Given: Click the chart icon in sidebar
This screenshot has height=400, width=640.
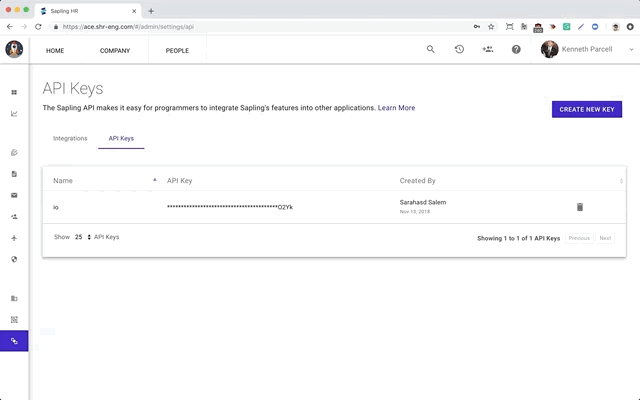Looking at the screenshot, I should [x=14, y=113].
